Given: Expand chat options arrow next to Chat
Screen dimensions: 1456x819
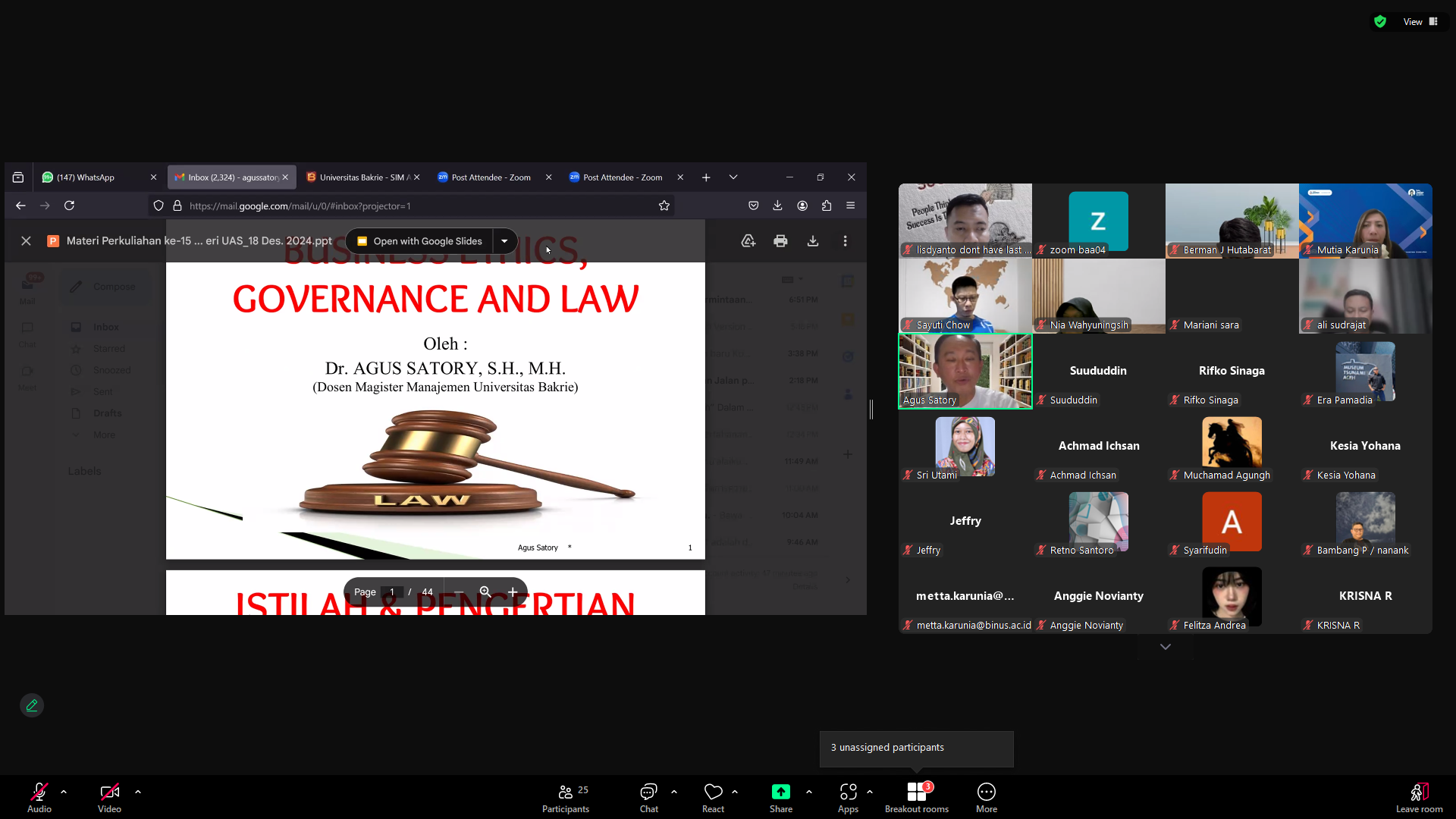Looking at the screenshot, I should coord(674,792).
